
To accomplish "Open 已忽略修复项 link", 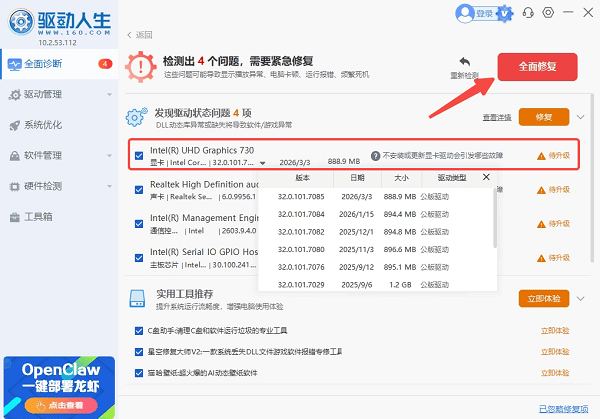I will (x=563, y=409).
